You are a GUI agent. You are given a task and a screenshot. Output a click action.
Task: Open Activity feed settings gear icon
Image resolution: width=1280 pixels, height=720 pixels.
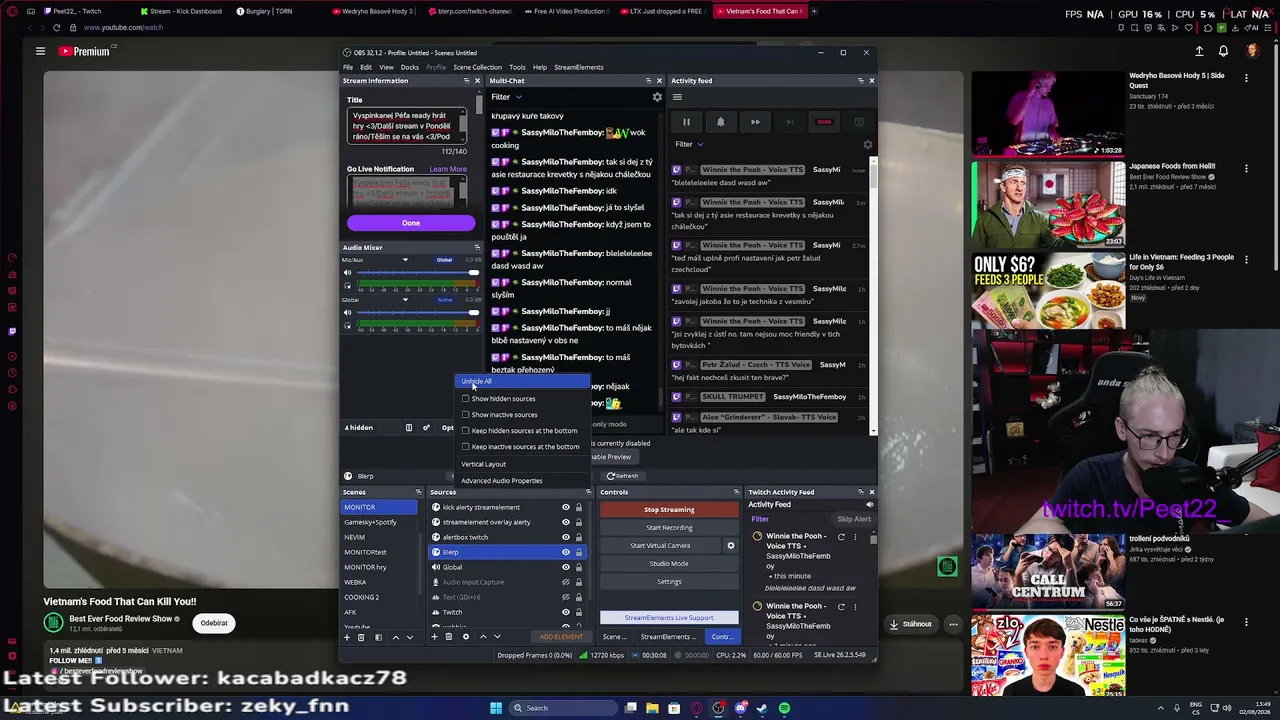tap(867, 145)
